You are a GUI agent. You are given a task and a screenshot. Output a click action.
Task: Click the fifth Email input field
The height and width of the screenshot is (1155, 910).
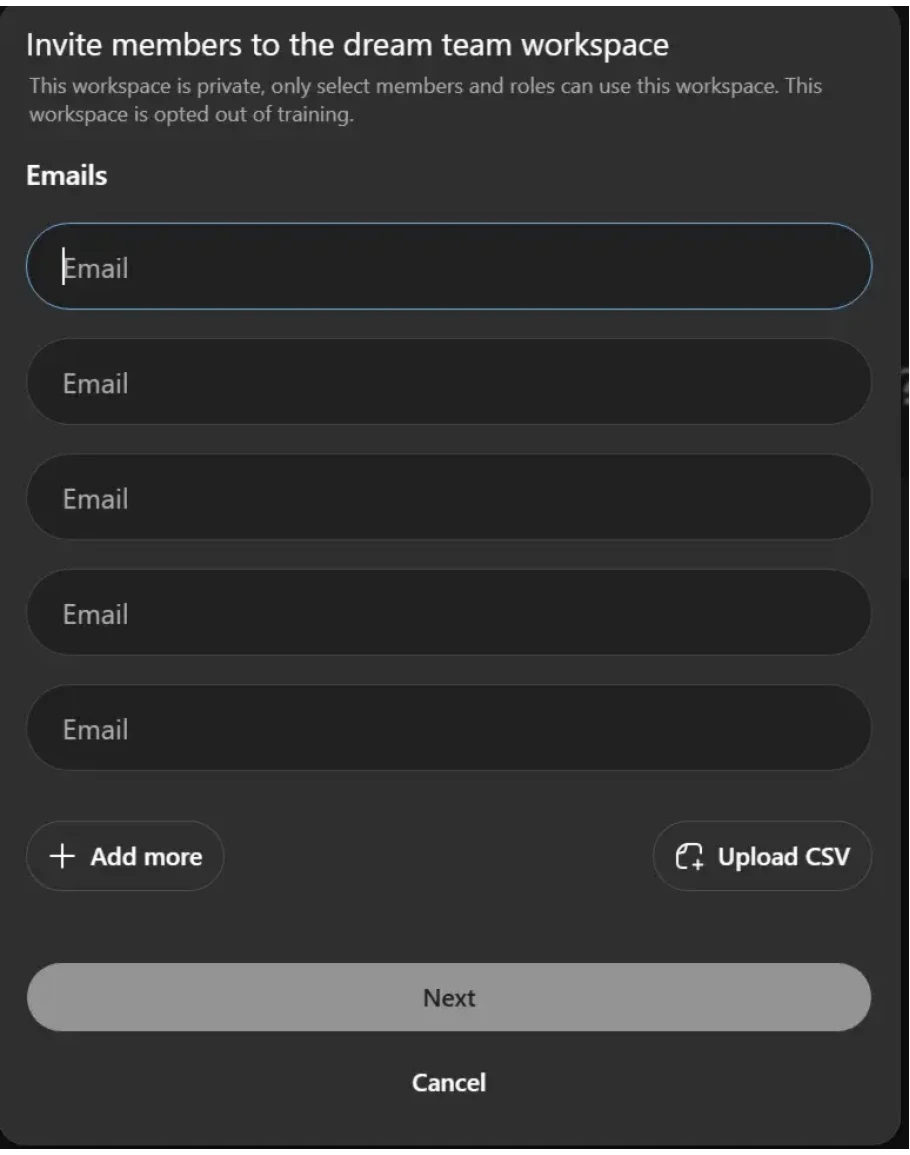[449, 728]
